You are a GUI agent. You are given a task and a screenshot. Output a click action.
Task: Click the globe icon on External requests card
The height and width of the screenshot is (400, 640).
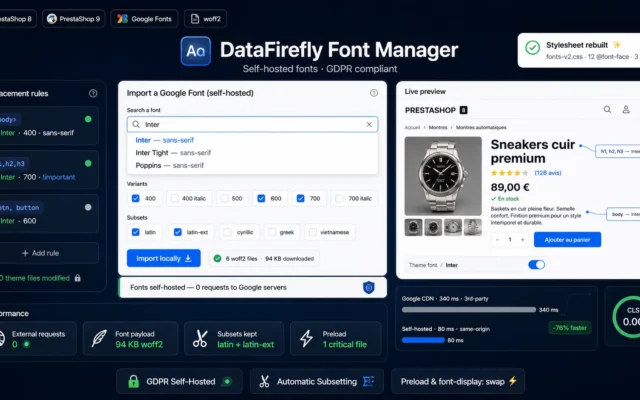point(1,338)
